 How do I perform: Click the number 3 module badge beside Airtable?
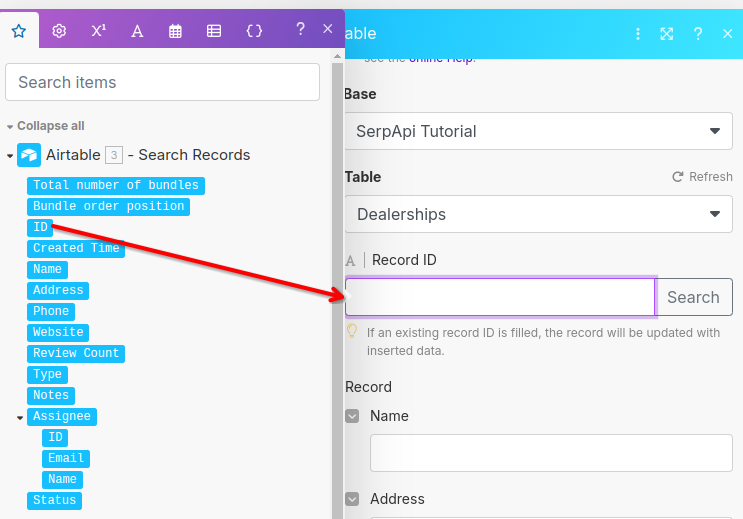[x=114, y=155]
